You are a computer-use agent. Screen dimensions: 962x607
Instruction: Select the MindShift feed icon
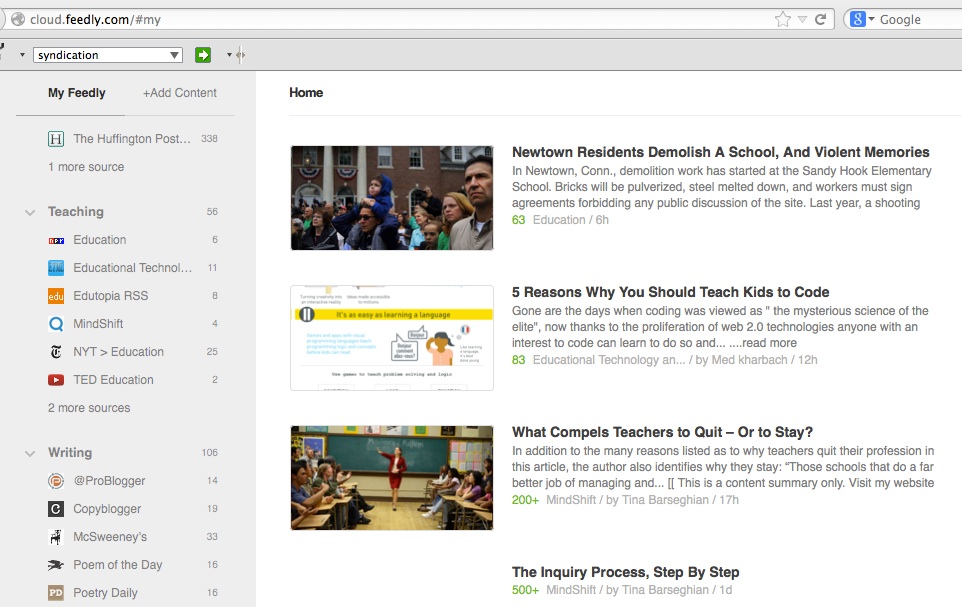pos(56,324)
